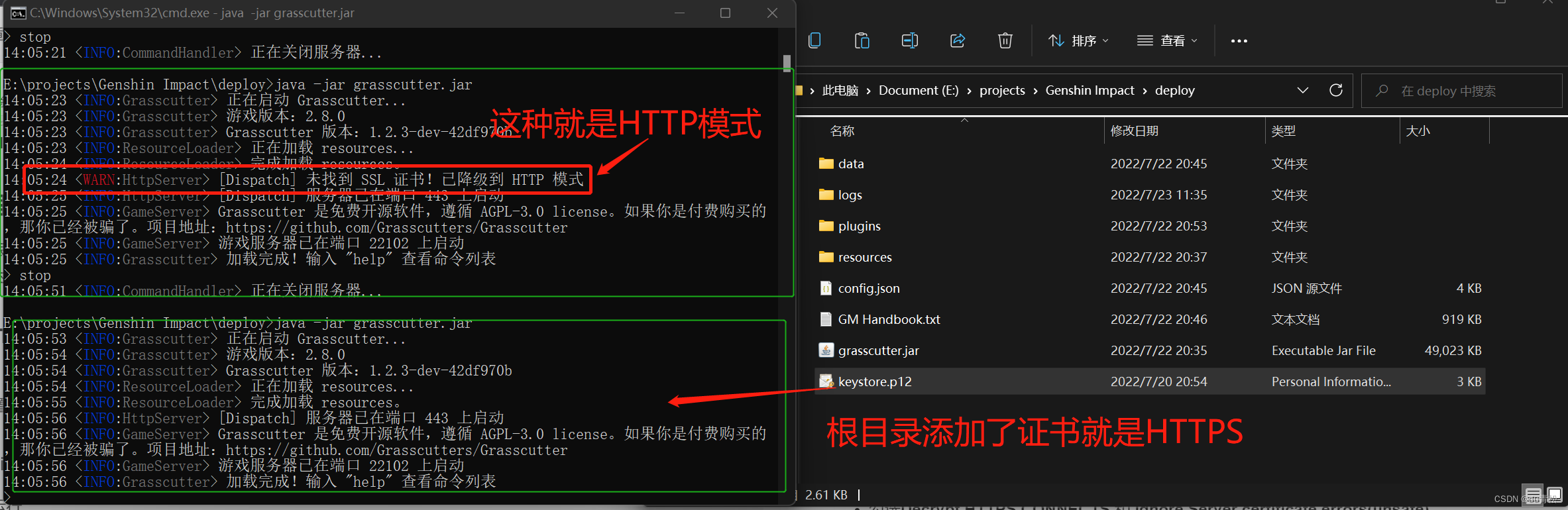
Task: Open the 排序 sort dropdown
Action: point(1078,40)
